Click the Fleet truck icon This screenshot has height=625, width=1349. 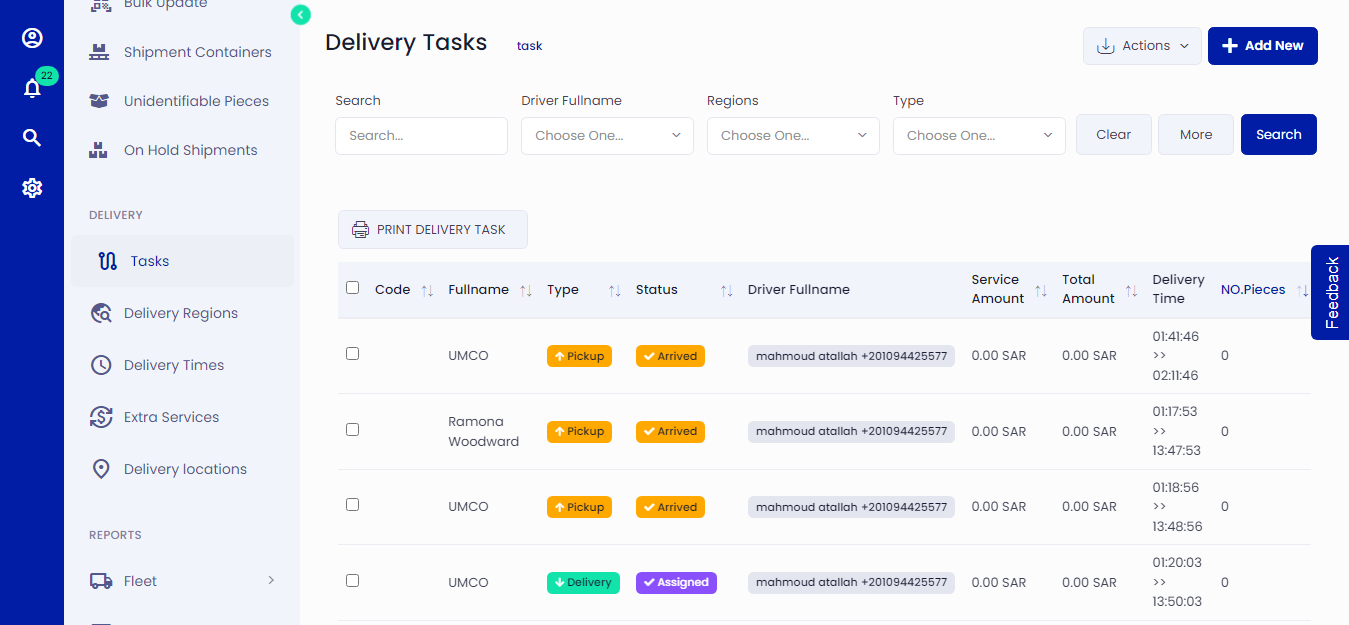101,580
